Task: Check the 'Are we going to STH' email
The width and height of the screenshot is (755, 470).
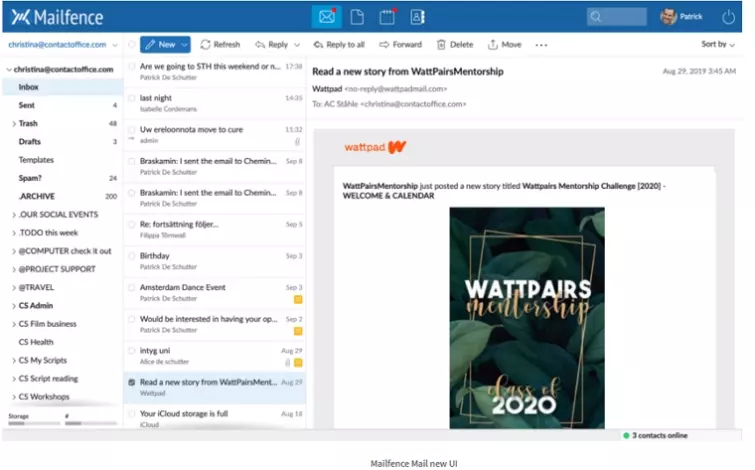Action: click(x=131, y=66)
